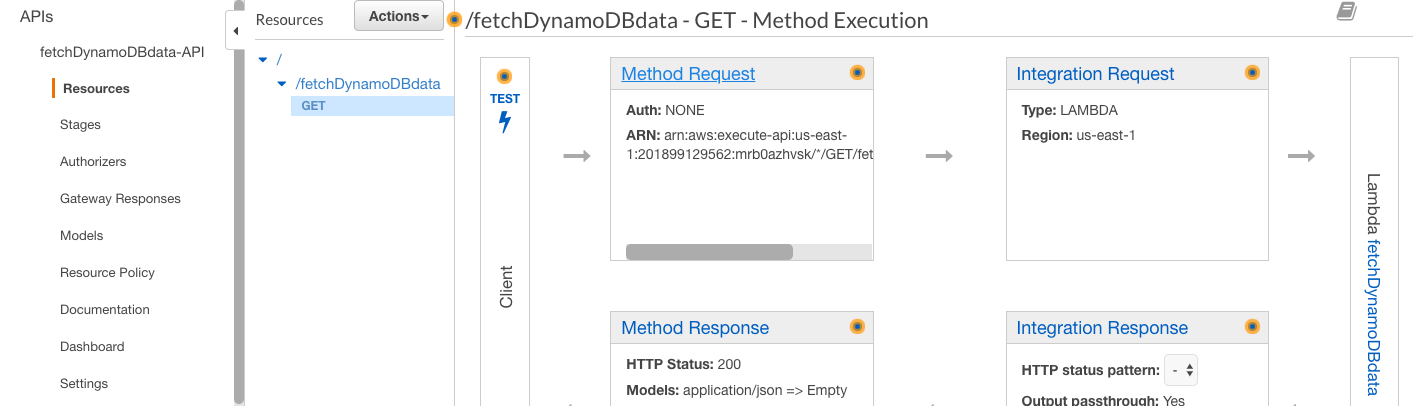This screenshot has width=1413, height=406.
Task: Collapse the sidebar with the arrow handle
Action: 236,31
